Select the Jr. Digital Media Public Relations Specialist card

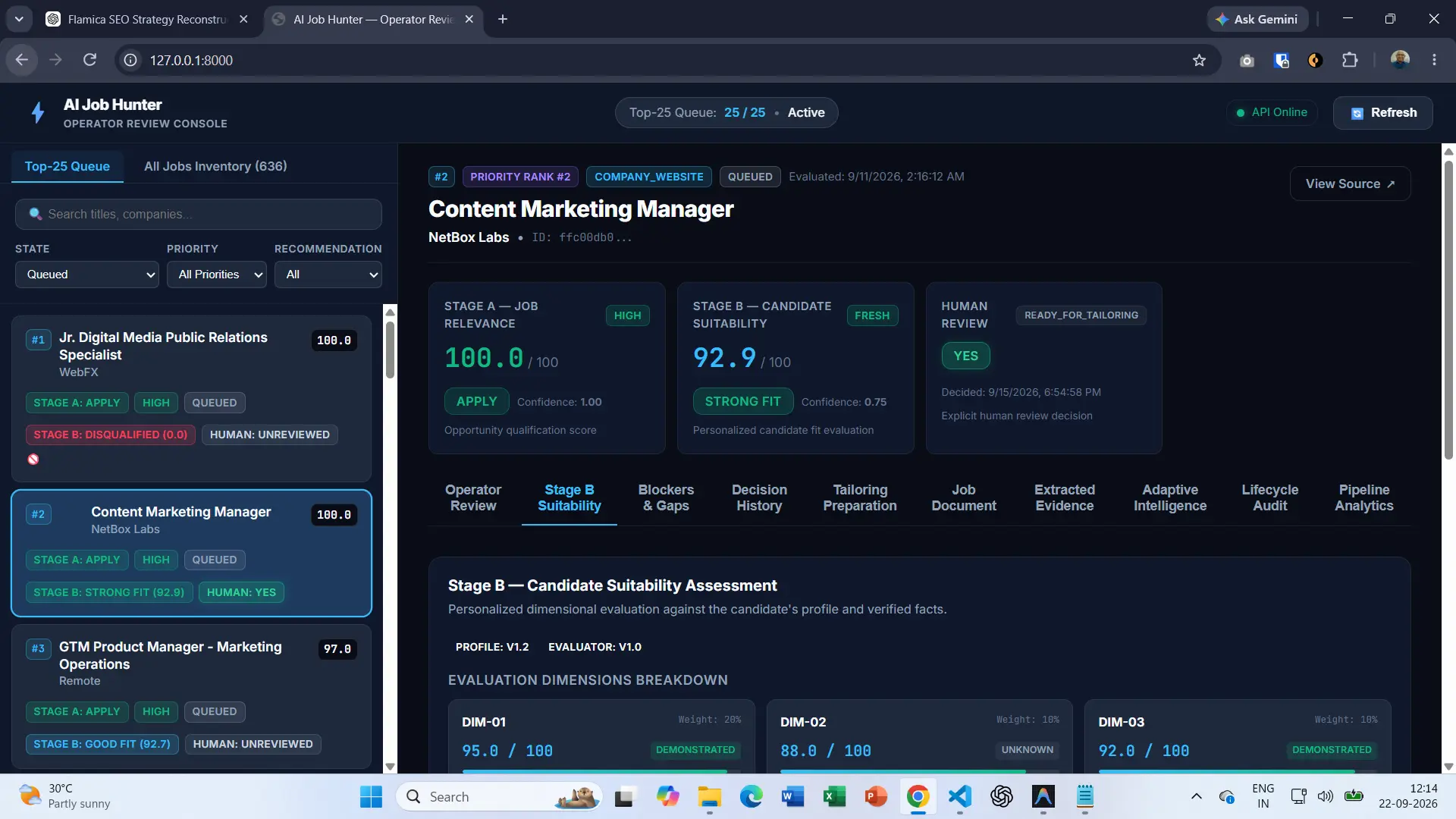pyautogui.click(x=191, y=398)
